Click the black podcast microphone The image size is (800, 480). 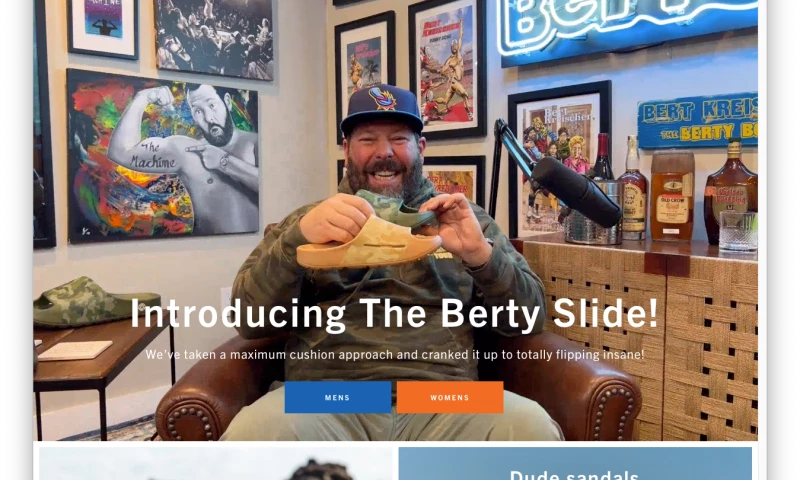pyautogui.click(x=575, y=191)
